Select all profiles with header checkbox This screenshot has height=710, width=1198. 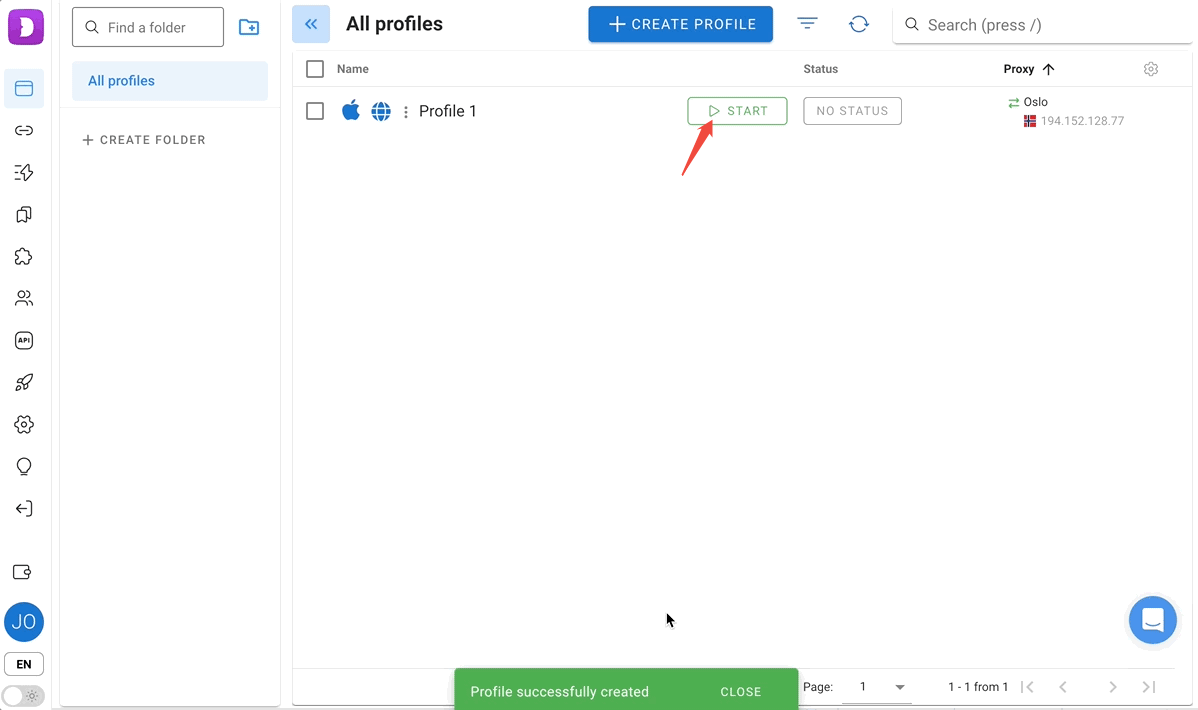(315, 69)
